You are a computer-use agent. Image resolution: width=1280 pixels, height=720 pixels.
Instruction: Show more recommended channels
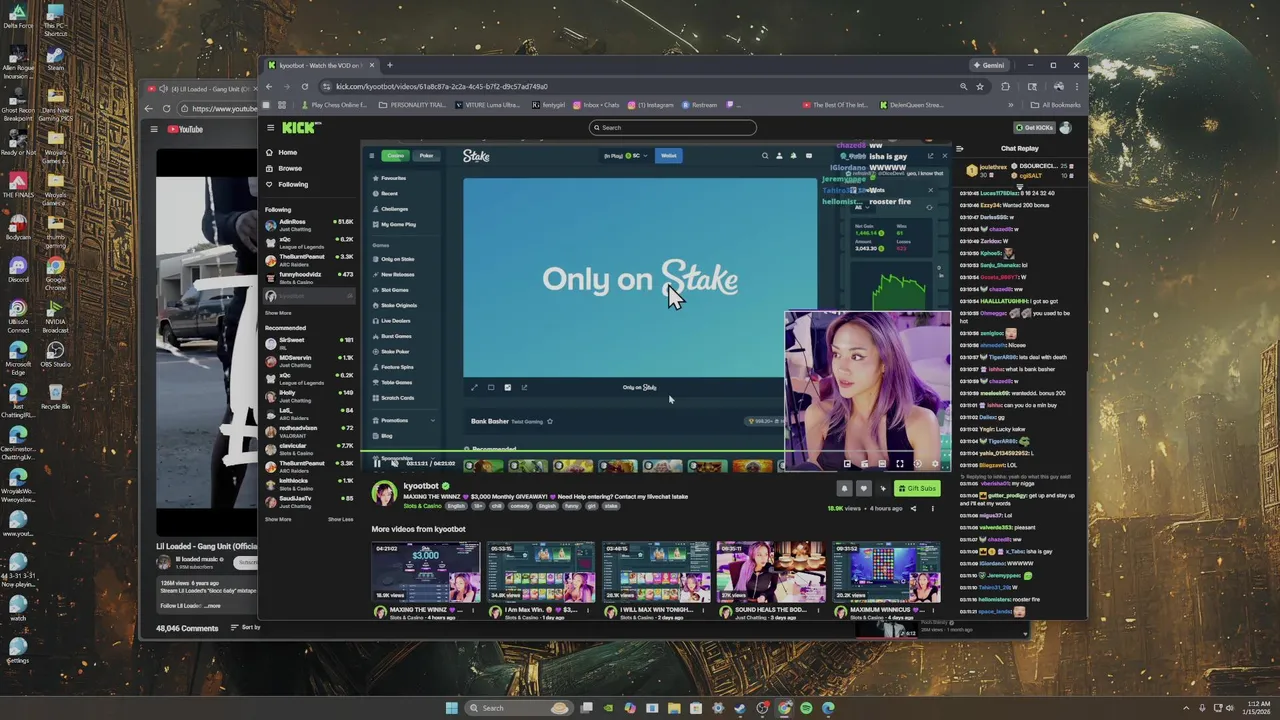(278, 519)
